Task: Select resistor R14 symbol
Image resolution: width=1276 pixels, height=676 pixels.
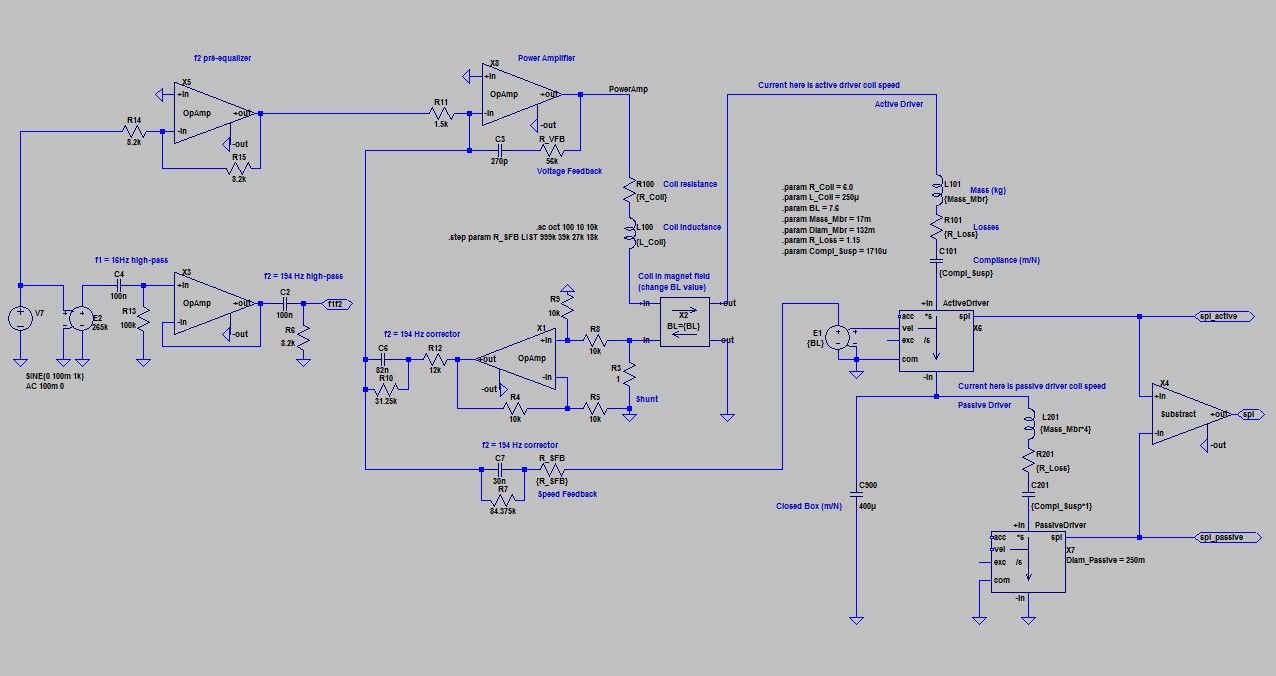Action: (133, 129)
